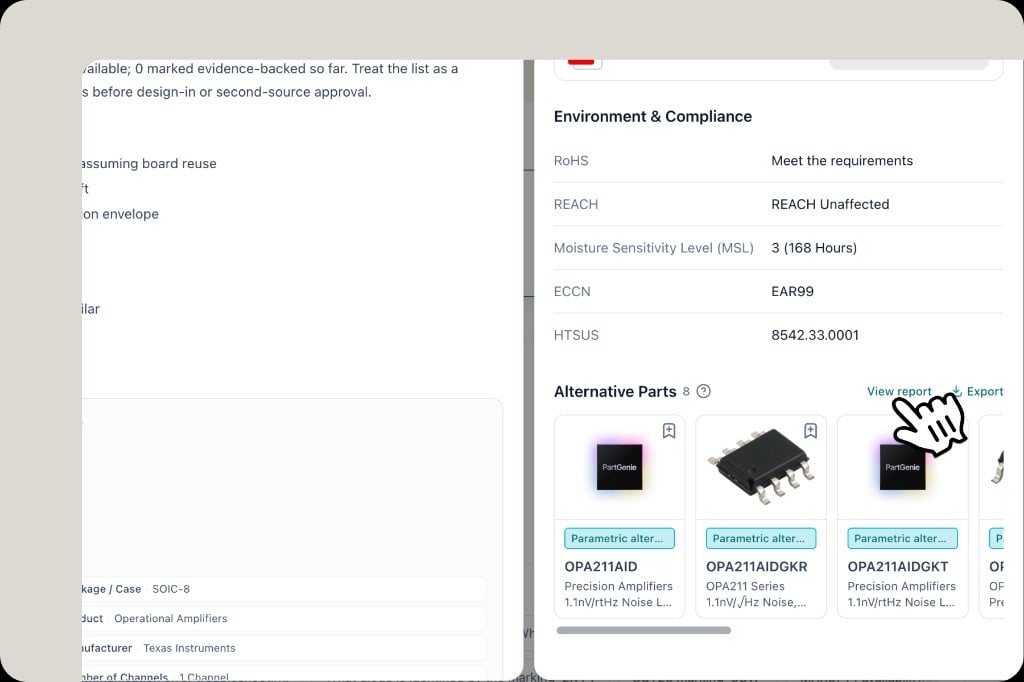Select Parametric alter... tag on OPA211AID
1024x682 pixels.
tap(619, 538)
